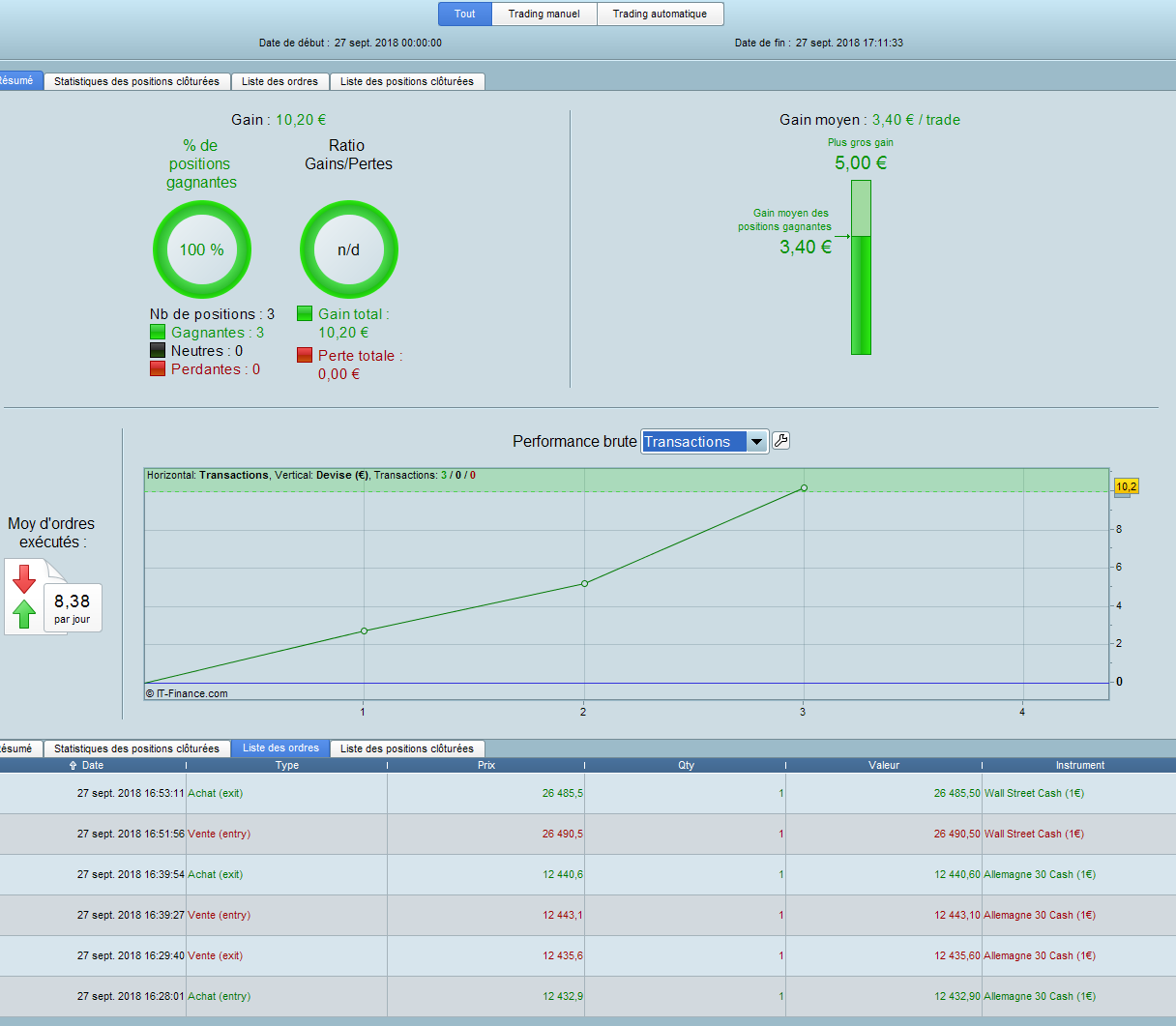Switch to Trading automatique filter

660,15
